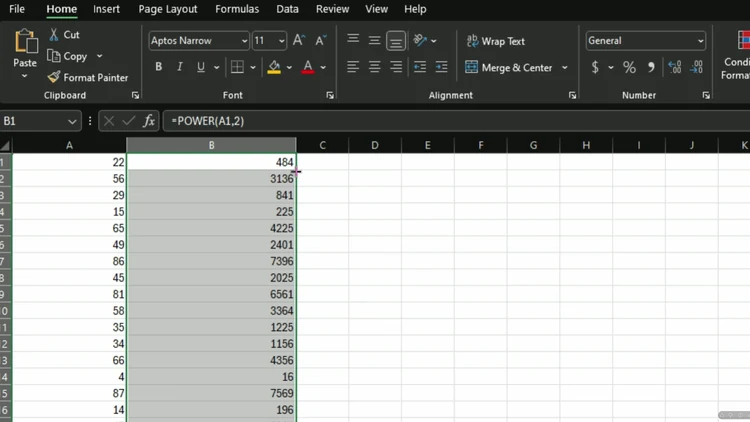The height and width of the screenshot is (422, 750).
Task: Select column C header
Action: [322, 145]
